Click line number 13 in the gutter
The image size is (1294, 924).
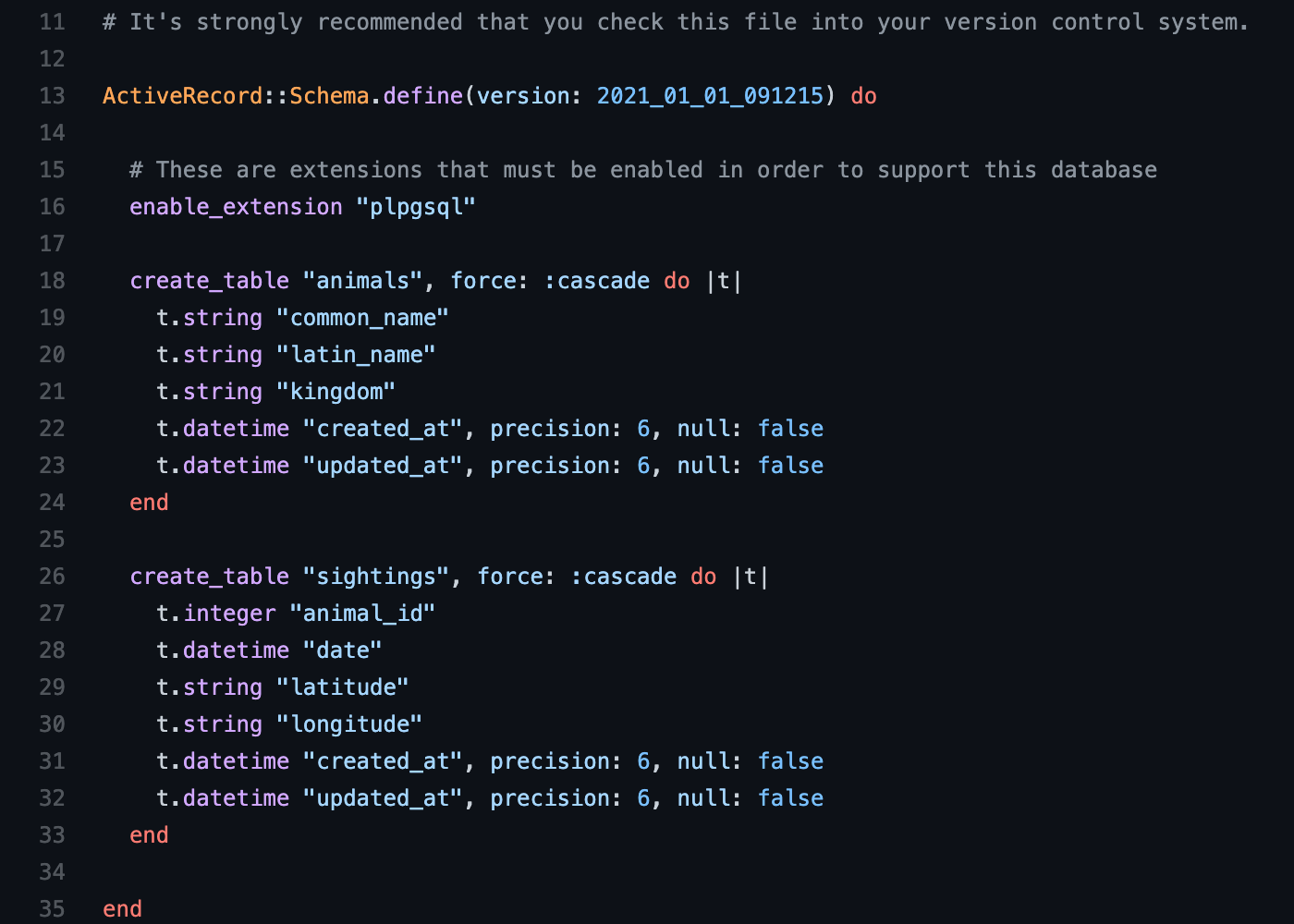[x=53, y=96]
